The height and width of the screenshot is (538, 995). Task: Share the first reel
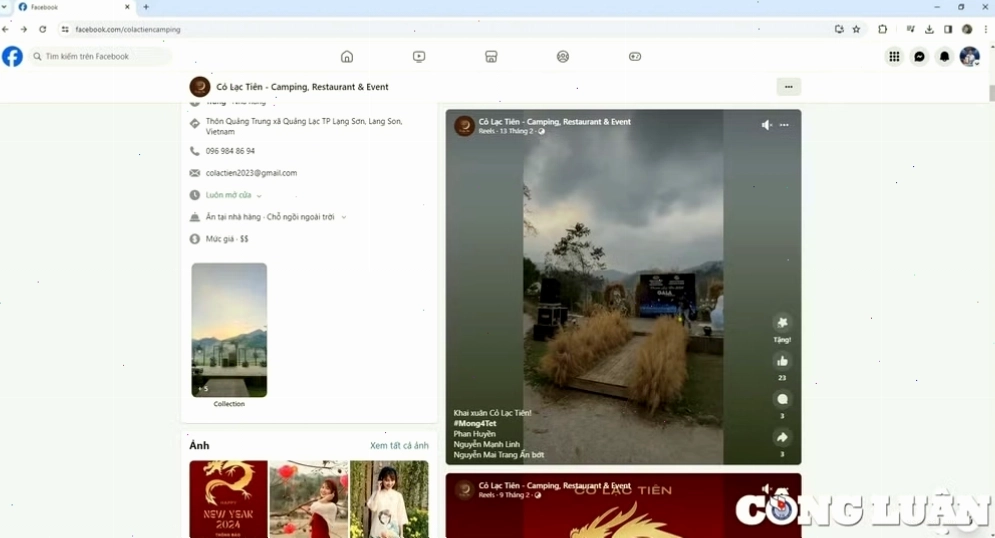(782, 437)
